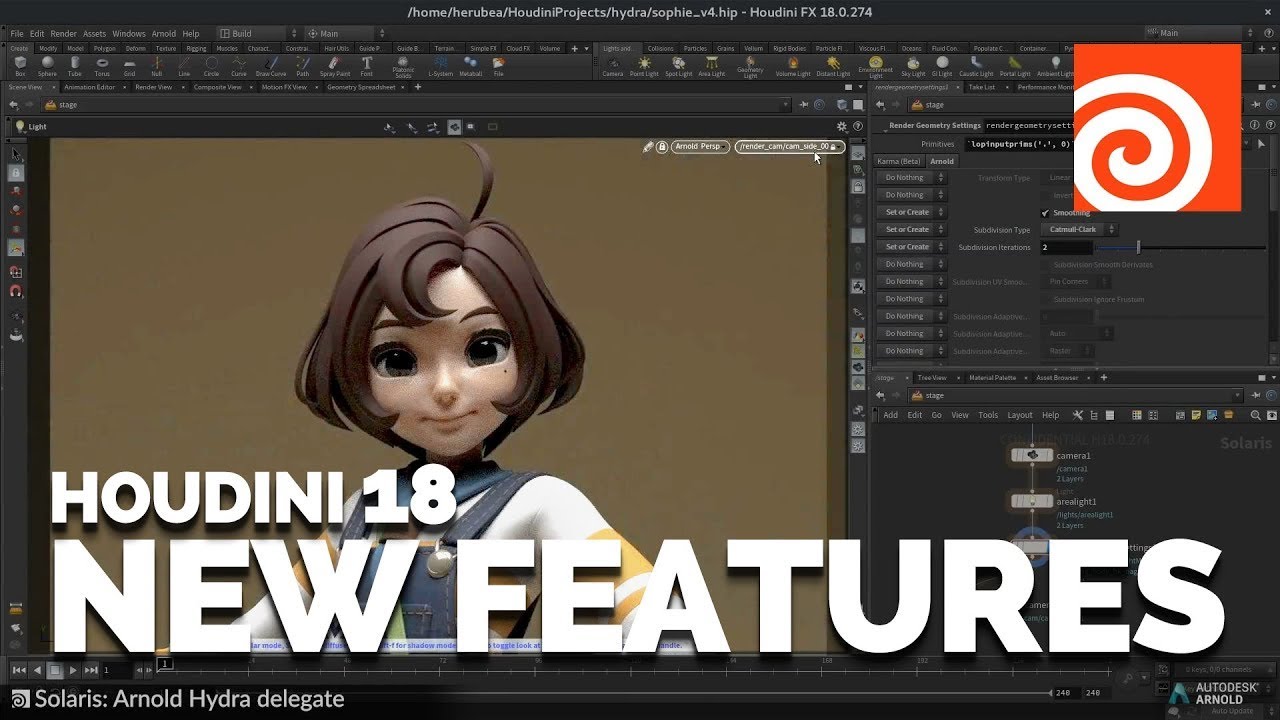The height and width of the screenshot is (720, 1280).
Task: Add a Distant Light from the shelf
Action: tap(833, 66)
